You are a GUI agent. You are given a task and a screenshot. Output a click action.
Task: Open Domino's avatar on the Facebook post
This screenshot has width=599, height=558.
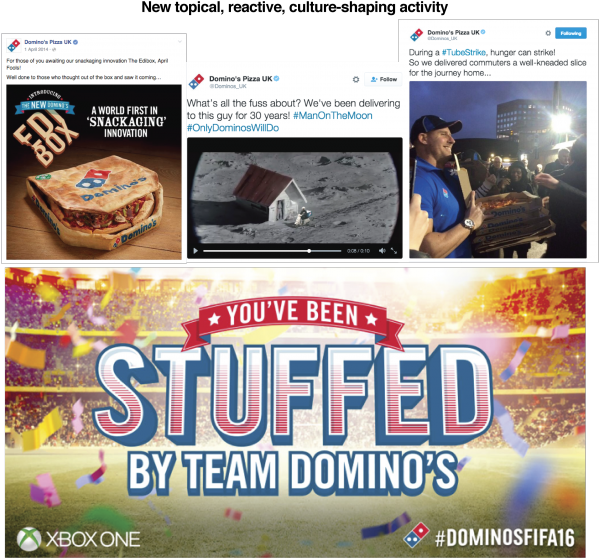(x=14, y=45)
